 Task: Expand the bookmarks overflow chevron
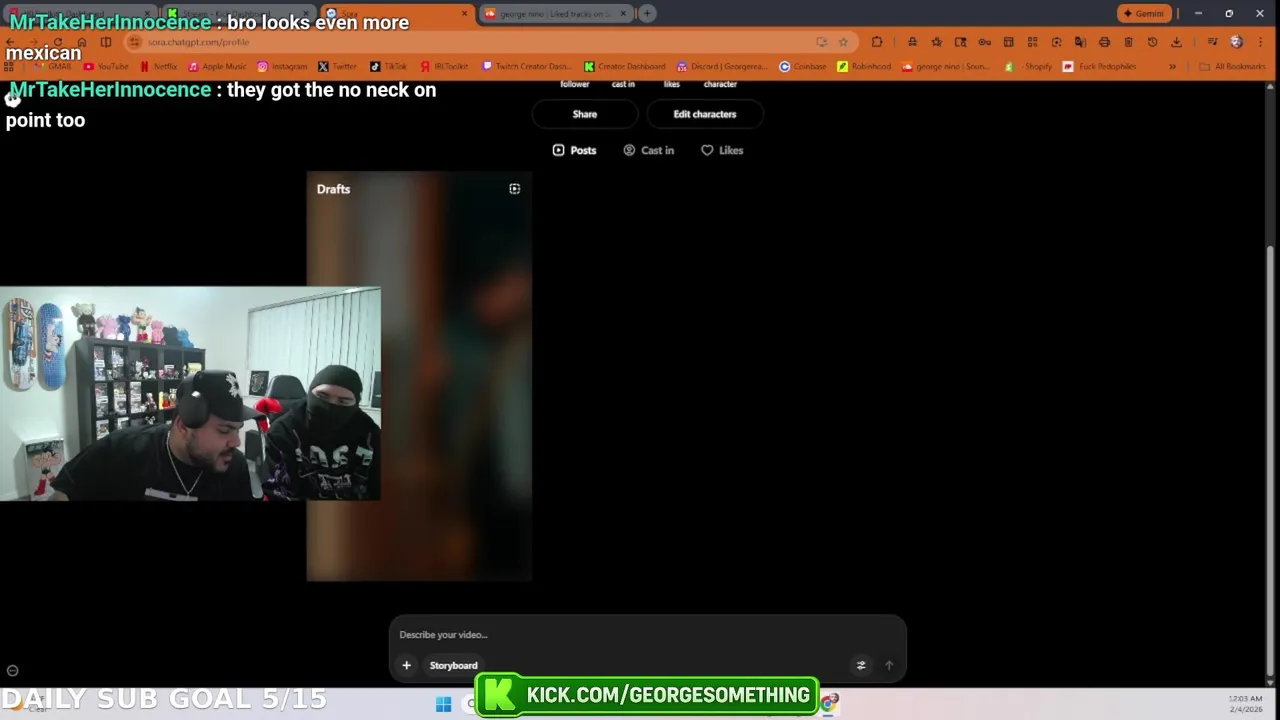pos(1172,67)
